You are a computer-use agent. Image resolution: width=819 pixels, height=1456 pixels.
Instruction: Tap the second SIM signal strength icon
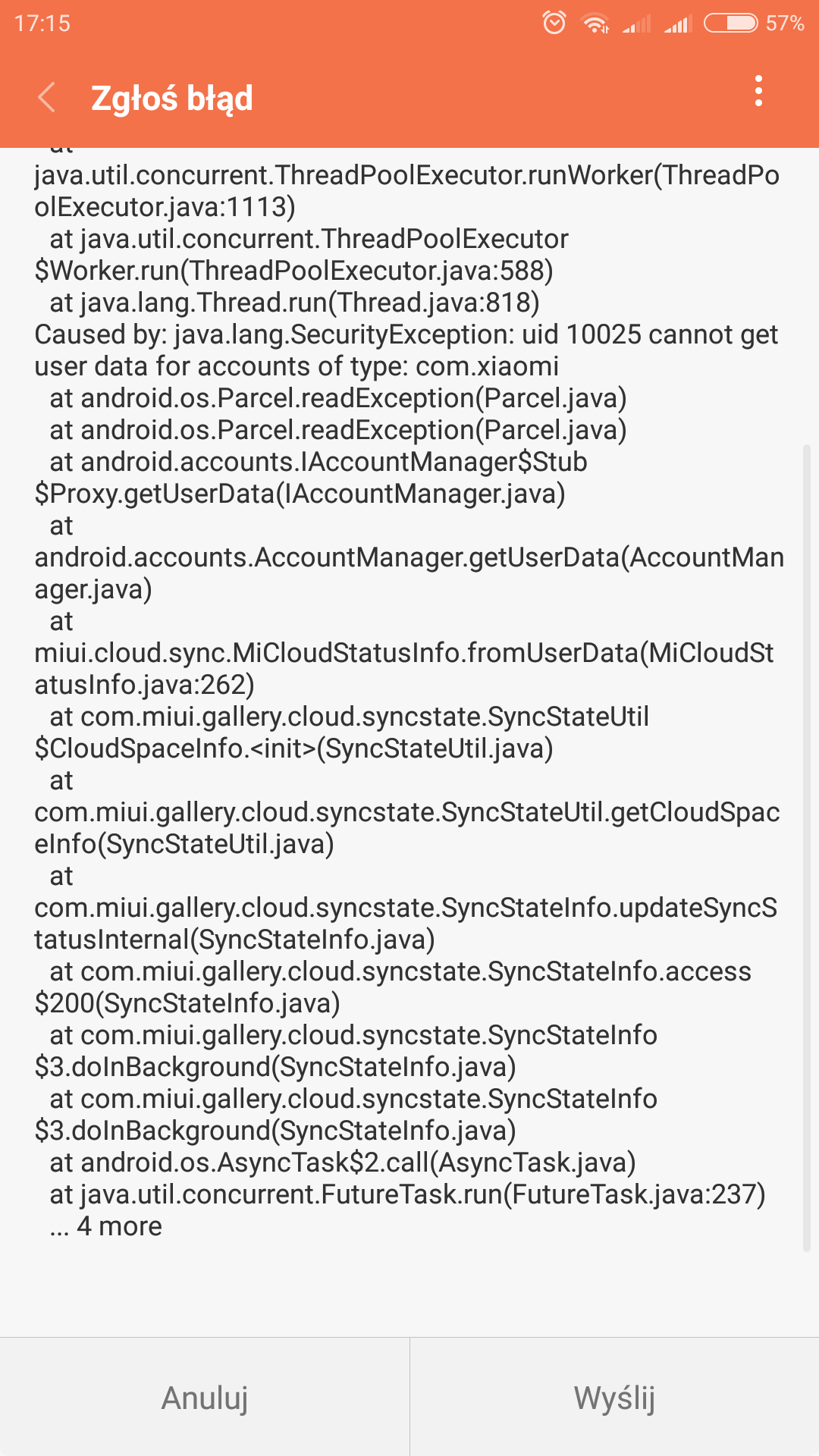pos(678,24)
